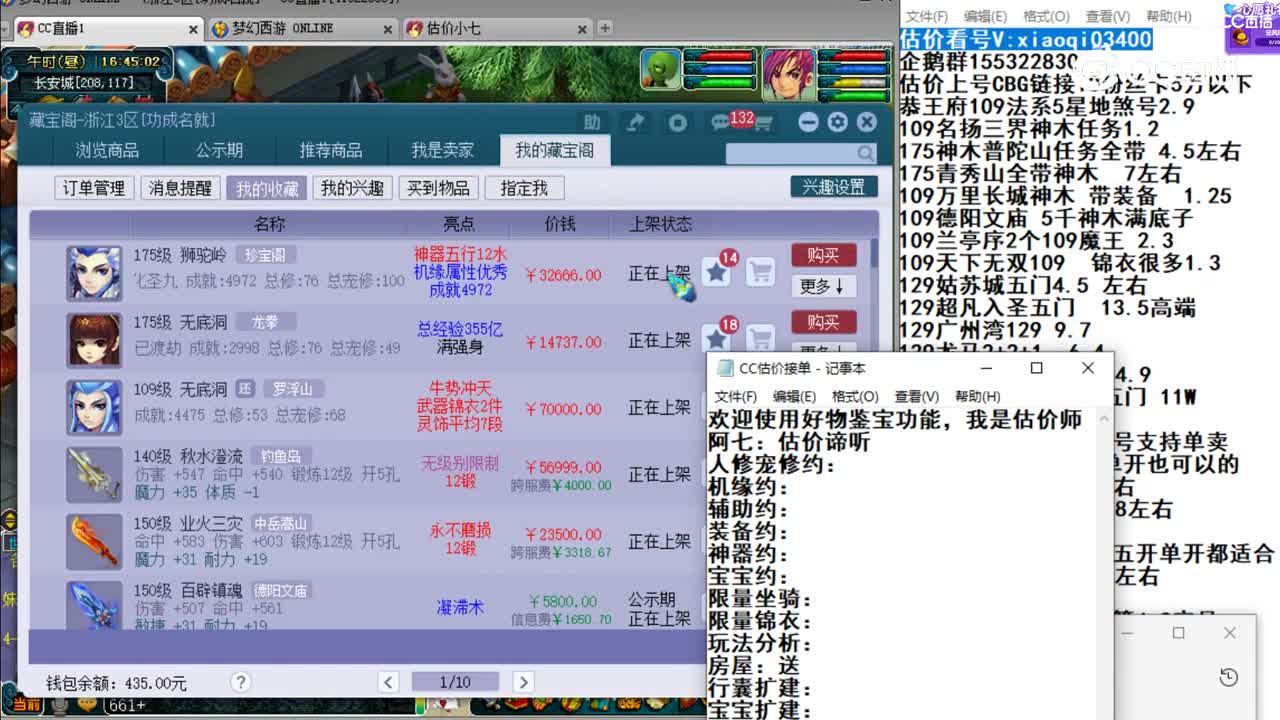Click the search magnifier icon

[865, 153]
